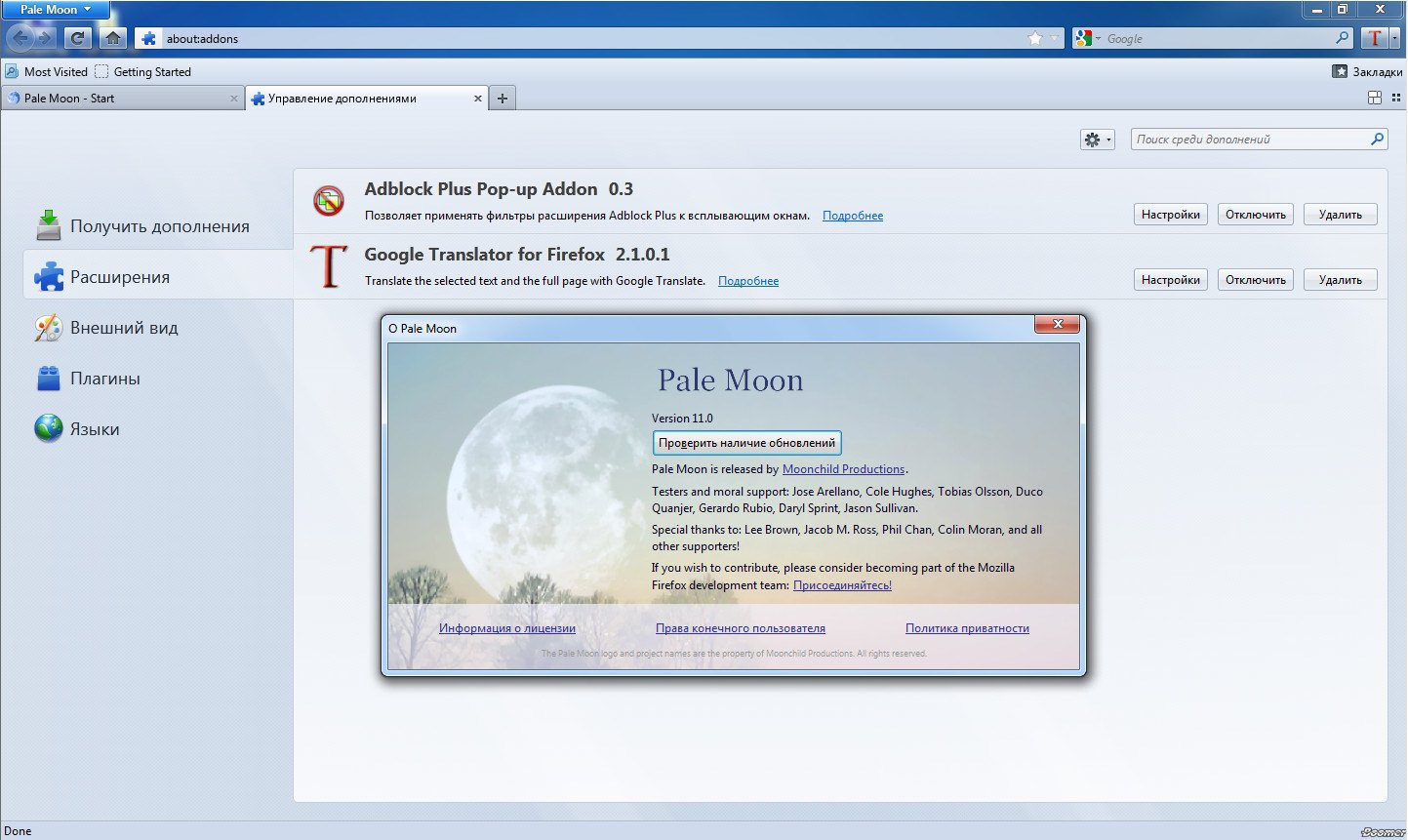Open Политика приватности link
This screenshot has width=1408, height=840.
pos(967,628)
